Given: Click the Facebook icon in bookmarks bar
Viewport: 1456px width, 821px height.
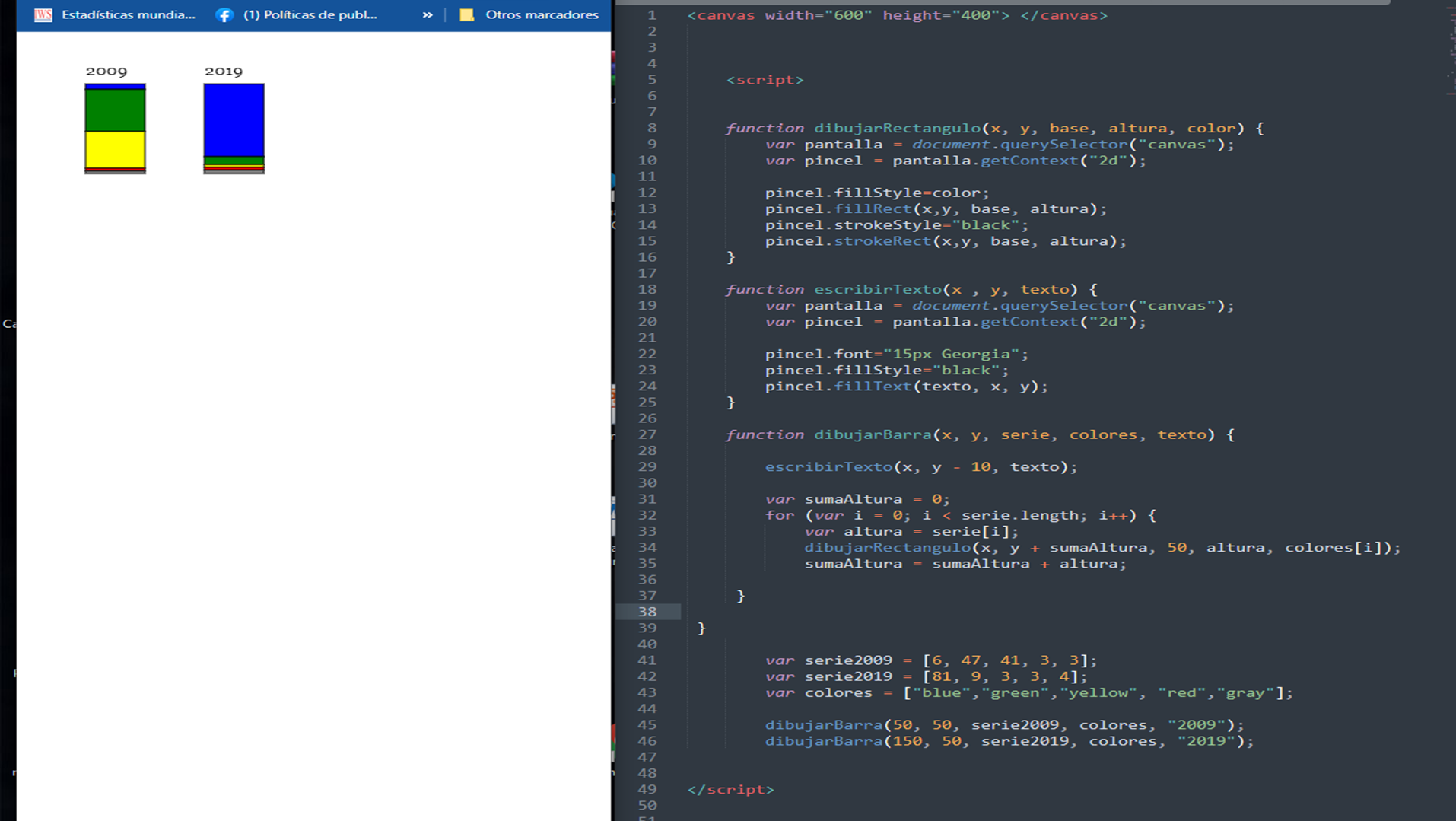Looking at the screenshot, I should pyautogui.click(x=224, y=14).
